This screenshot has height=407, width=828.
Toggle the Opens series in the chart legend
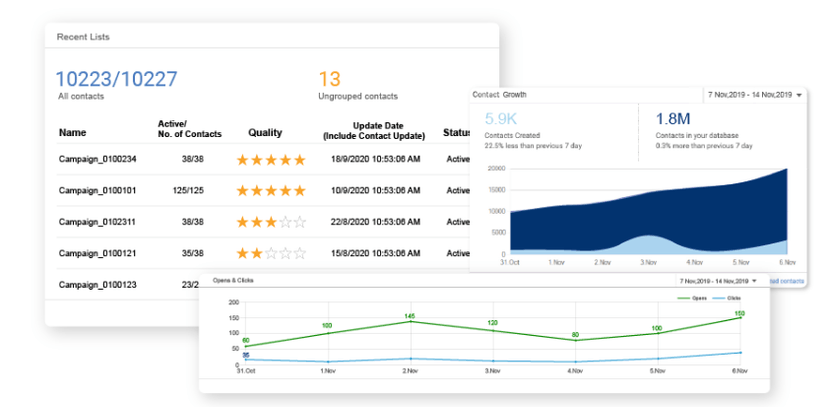click(x=692, y=298)
